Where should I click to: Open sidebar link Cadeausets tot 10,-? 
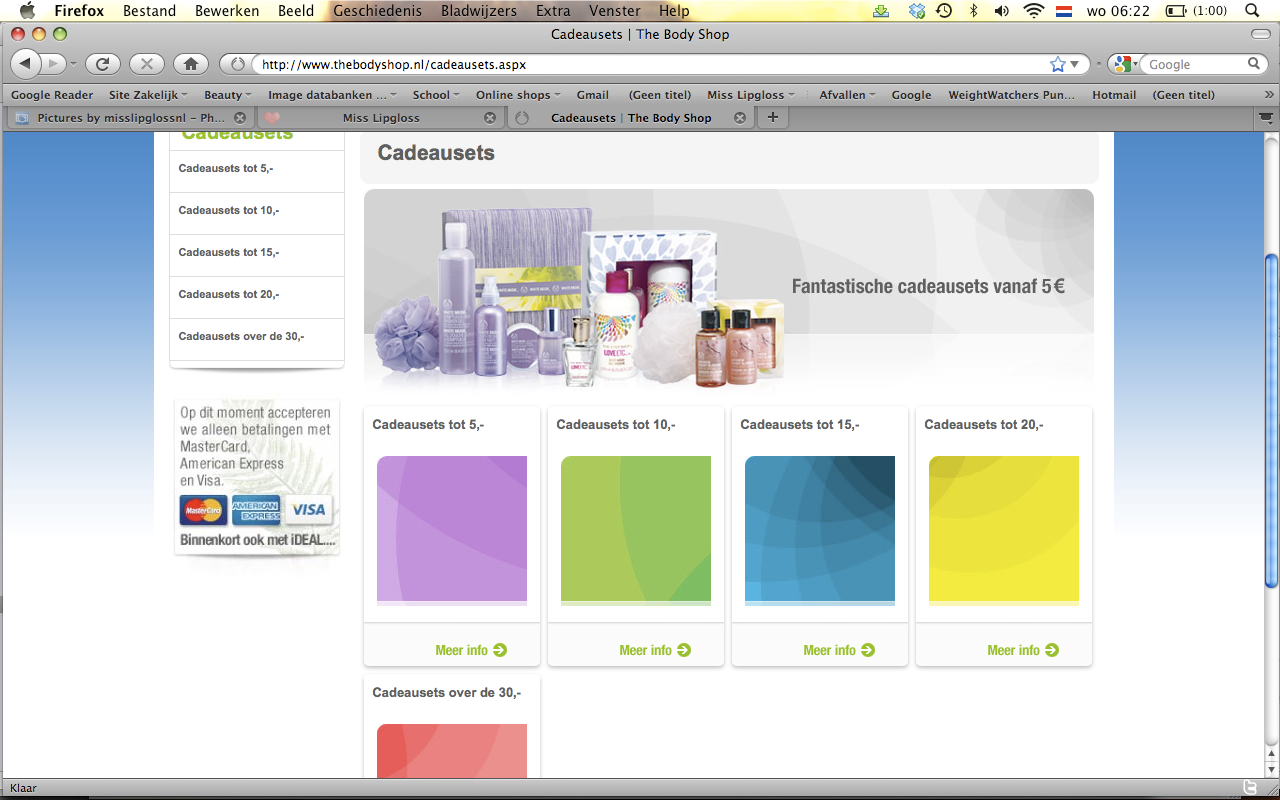[229, 210]
